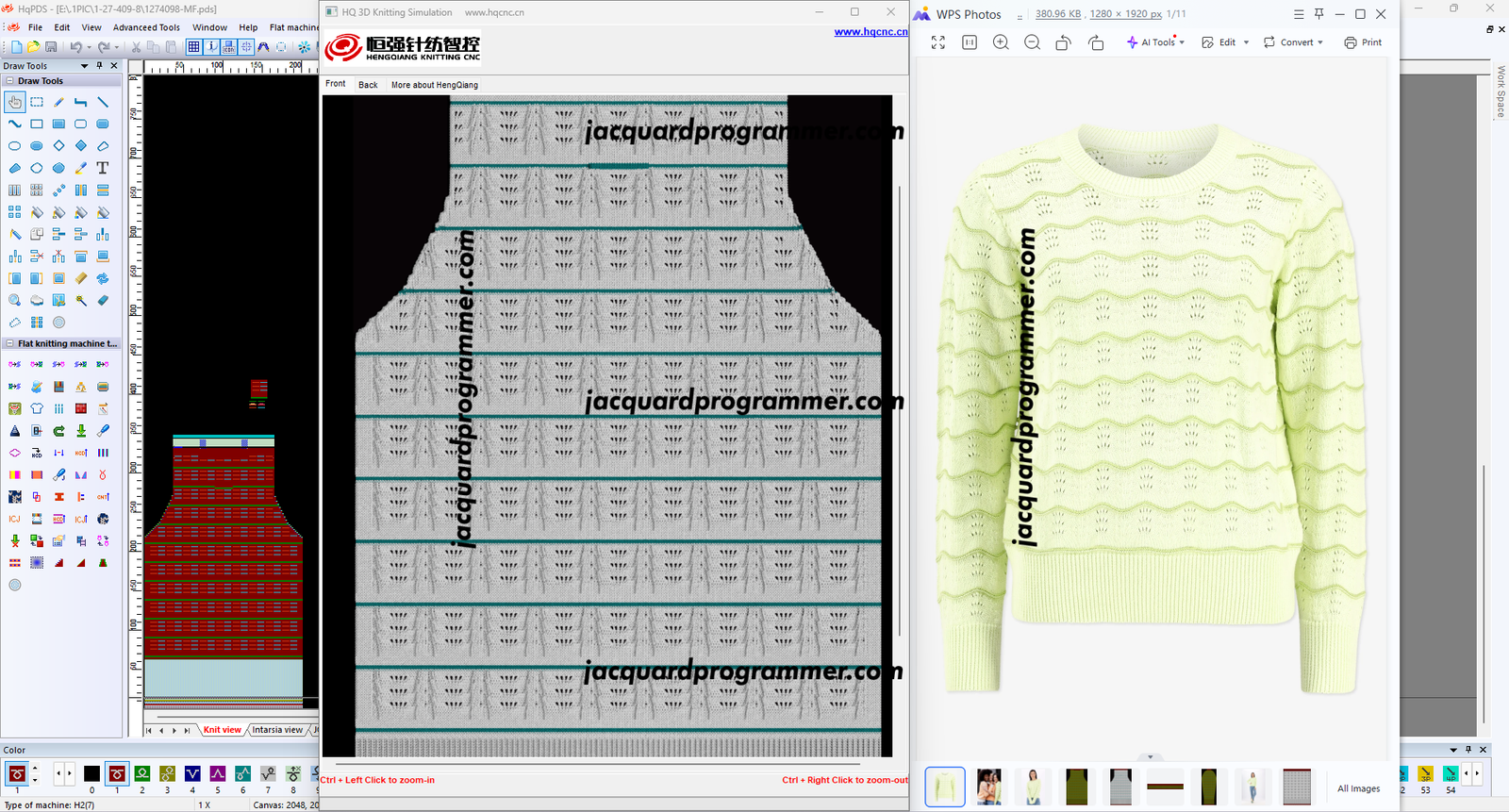The image size is (1509, 812).
Task: Toggle the grid display toolbar button
Action: [x=193, y=46]
